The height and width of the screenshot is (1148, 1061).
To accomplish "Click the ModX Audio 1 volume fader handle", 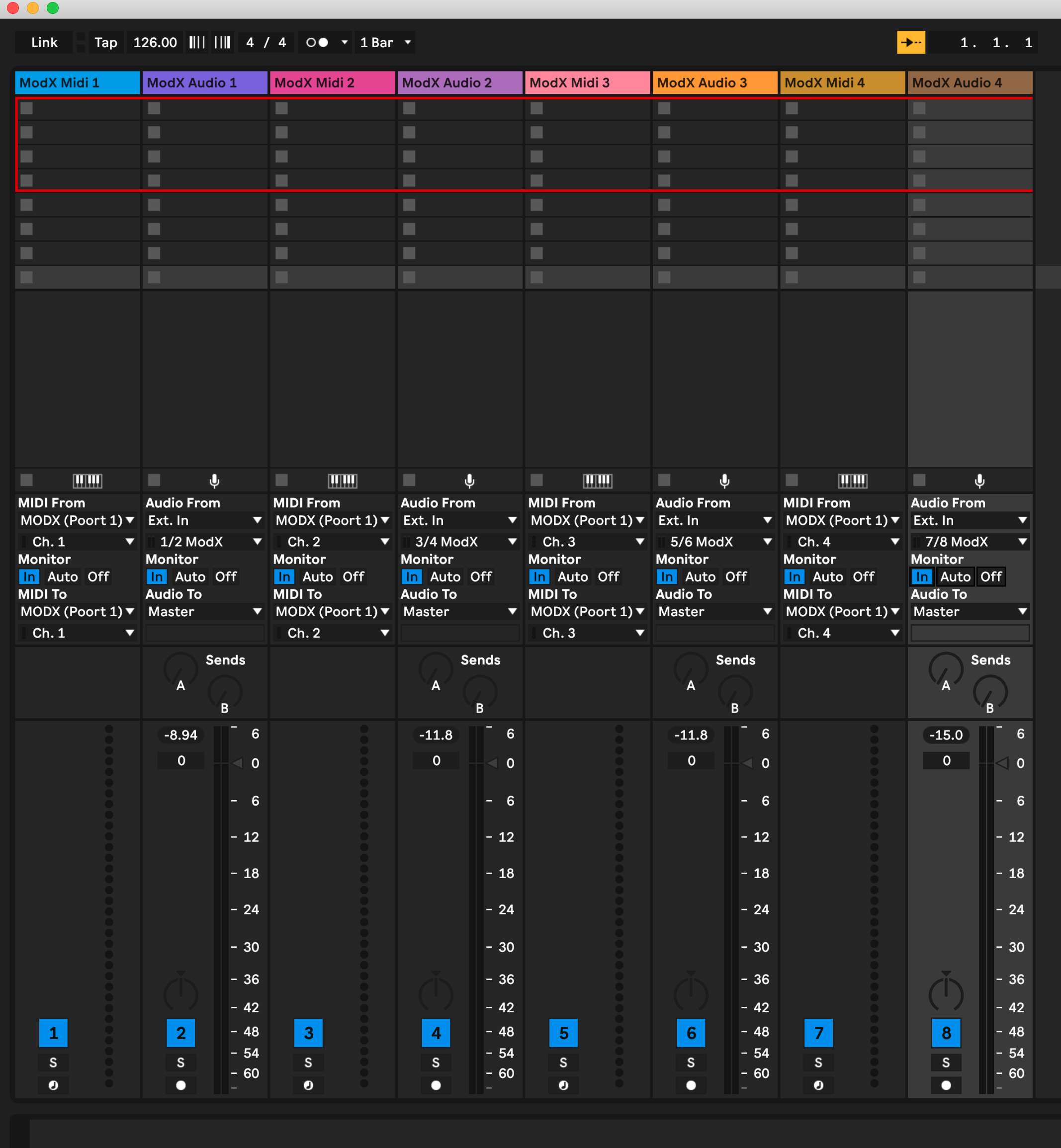I will pos(238,763).
